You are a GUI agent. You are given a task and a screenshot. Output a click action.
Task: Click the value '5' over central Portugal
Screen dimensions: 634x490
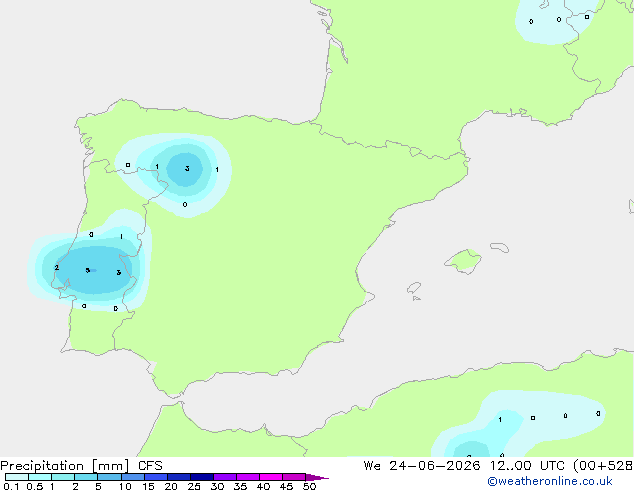tap(87, 270)
